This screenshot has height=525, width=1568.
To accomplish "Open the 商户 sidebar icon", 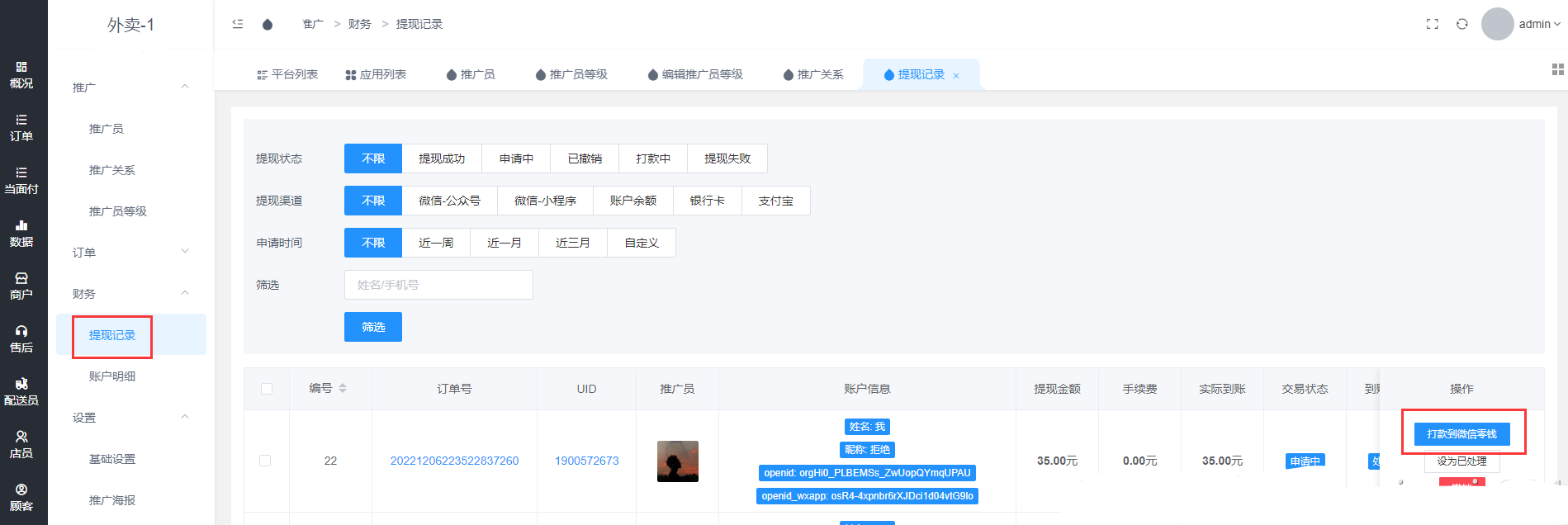I will click(21, 286).
